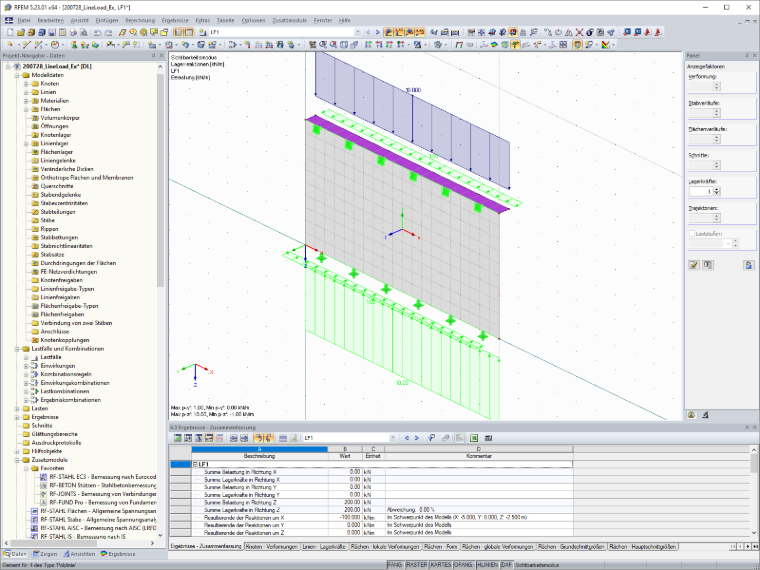Collapse the Zusatzmodule tree node
This screenshot has height=570, width=760.
click(17, 460)
